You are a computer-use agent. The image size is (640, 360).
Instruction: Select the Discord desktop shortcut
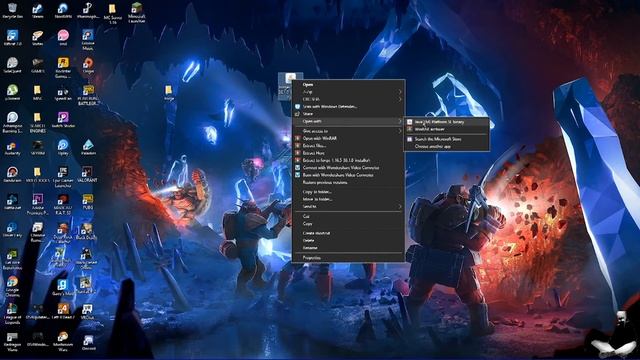(88, 343)
